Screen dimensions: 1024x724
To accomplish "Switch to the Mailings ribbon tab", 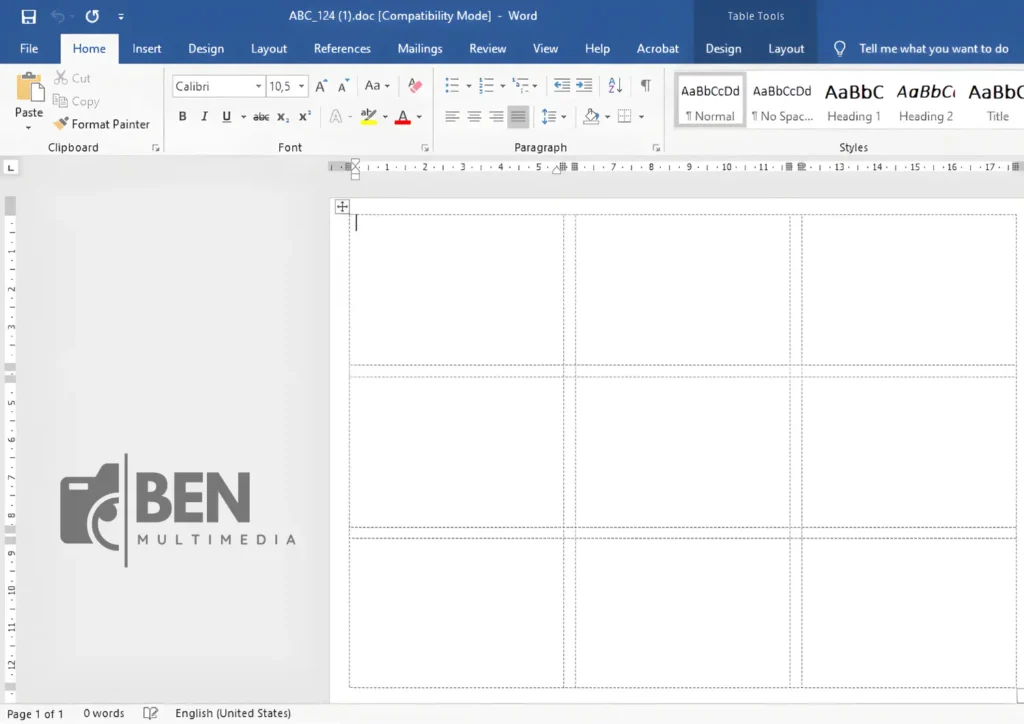I will (419, 48).
